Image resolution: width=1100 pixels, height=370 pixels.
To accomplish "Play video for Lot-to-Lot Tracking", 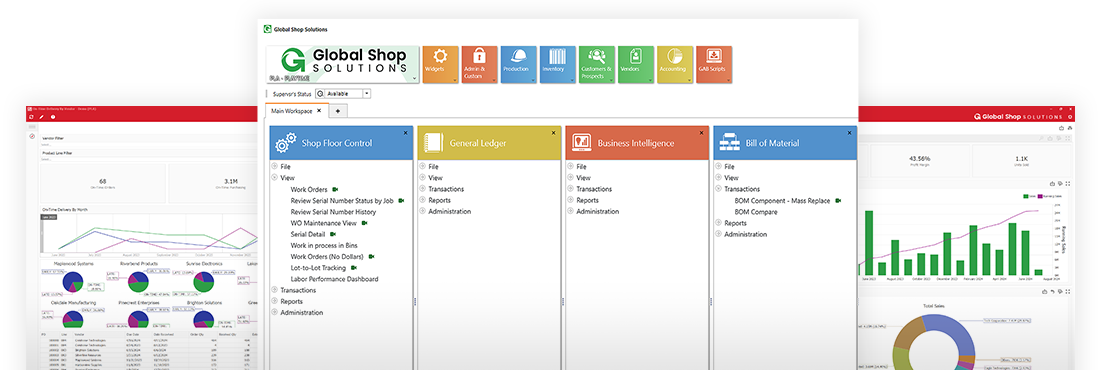I will pyautogui.click(x=354, y=267).
